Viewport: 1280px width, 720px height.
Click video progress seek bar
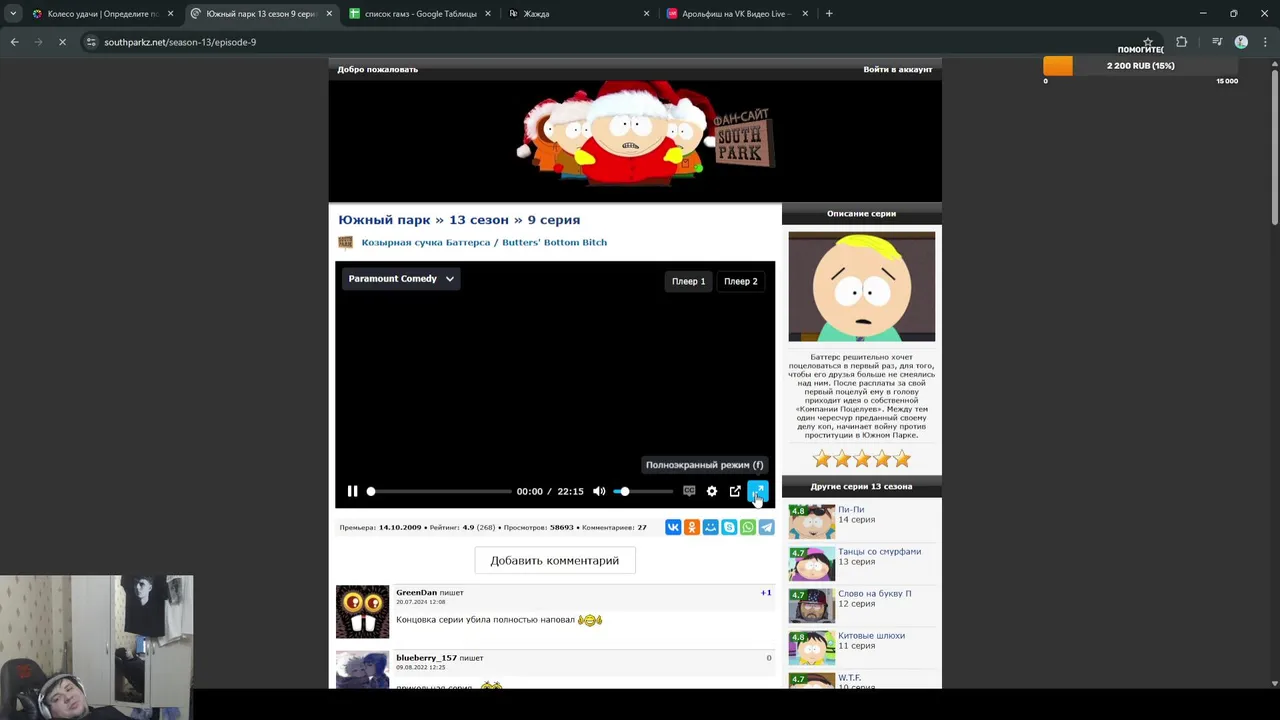440,491
